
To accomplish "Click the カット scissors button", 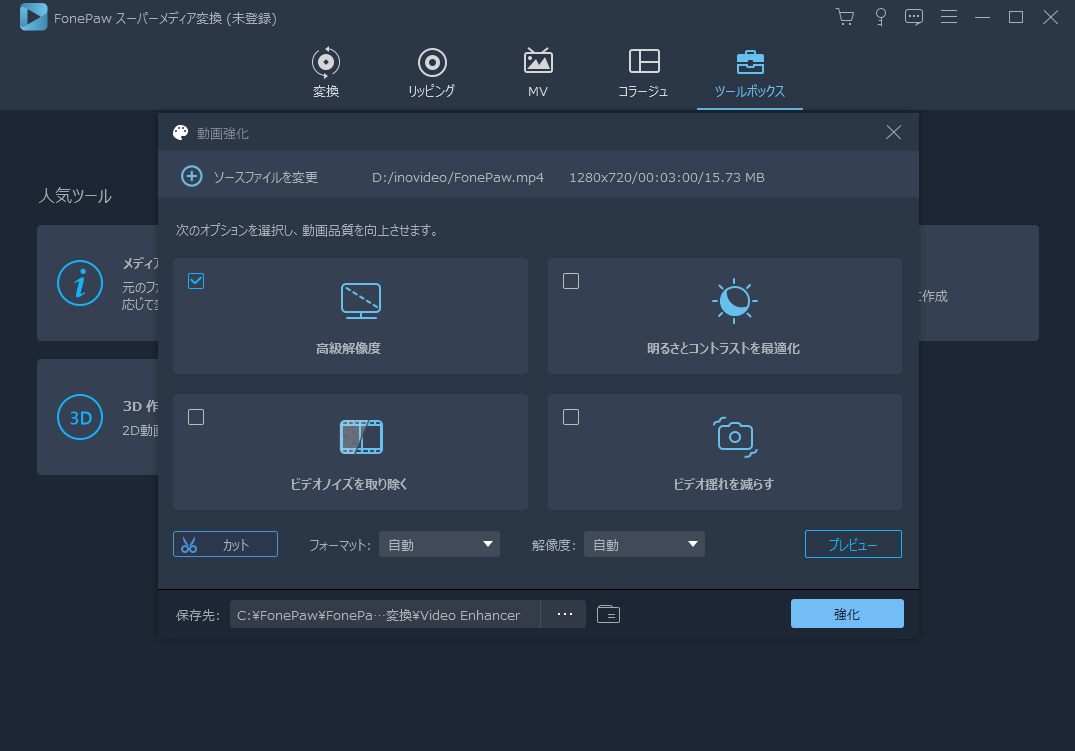I will 226,545.
